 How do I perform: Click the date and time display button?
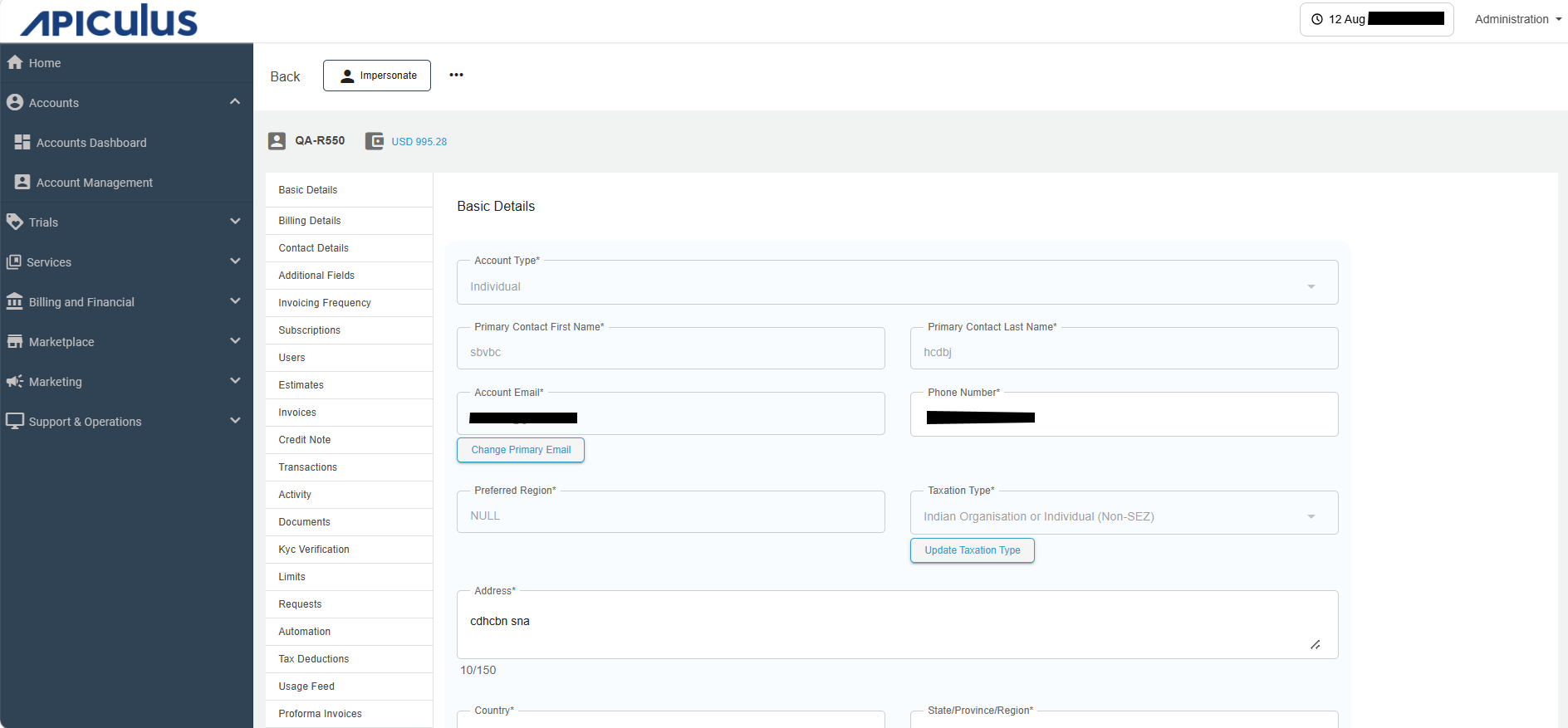(x=1376, y=19)
